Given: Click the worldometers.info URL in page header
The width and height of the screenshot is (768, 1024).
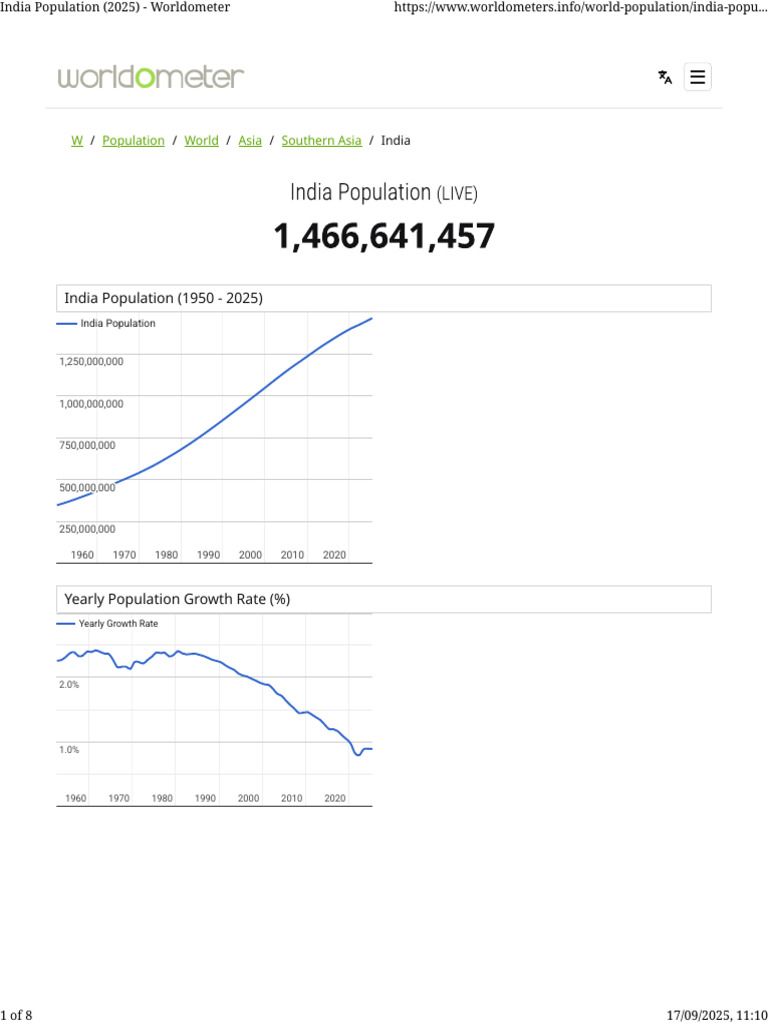Looking at the screenshot, I should 580,7.
